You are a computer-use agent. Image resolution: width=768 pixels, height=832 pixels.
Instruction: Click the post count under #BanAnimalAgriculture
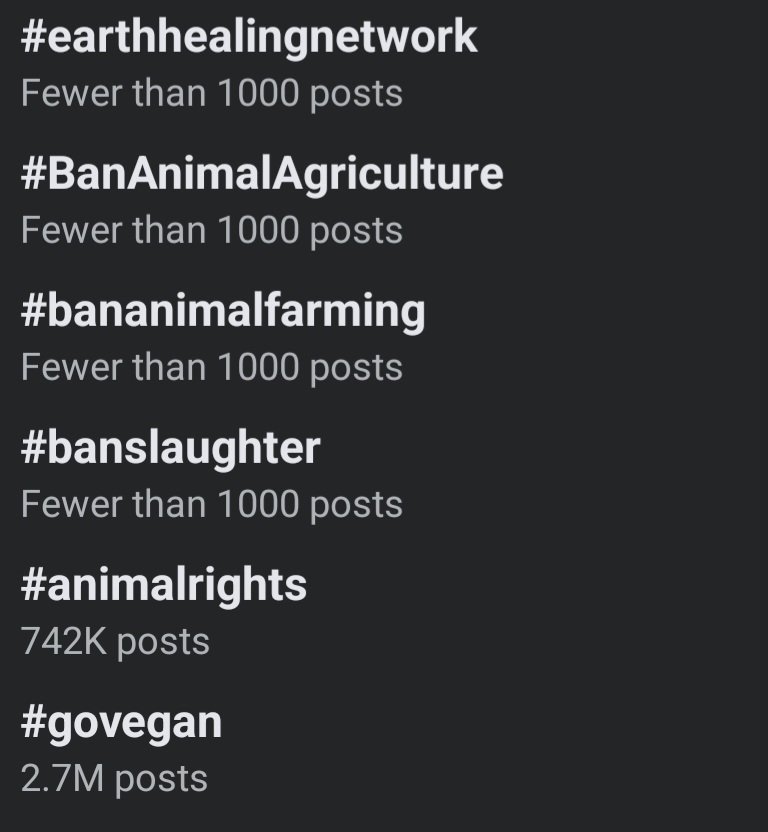pos(211,230)
